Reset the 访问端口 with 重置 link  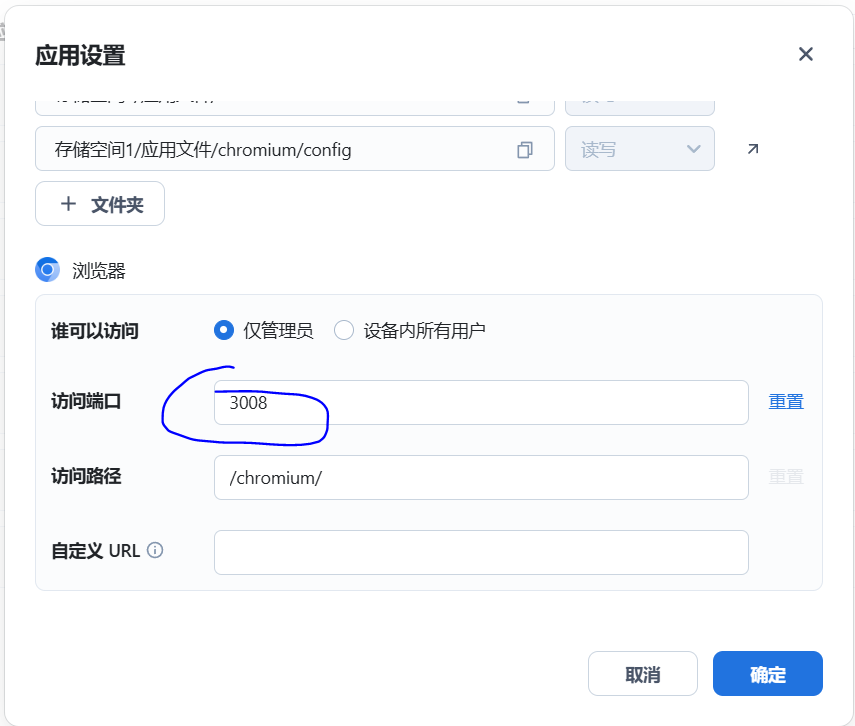(x=786, y=402)
